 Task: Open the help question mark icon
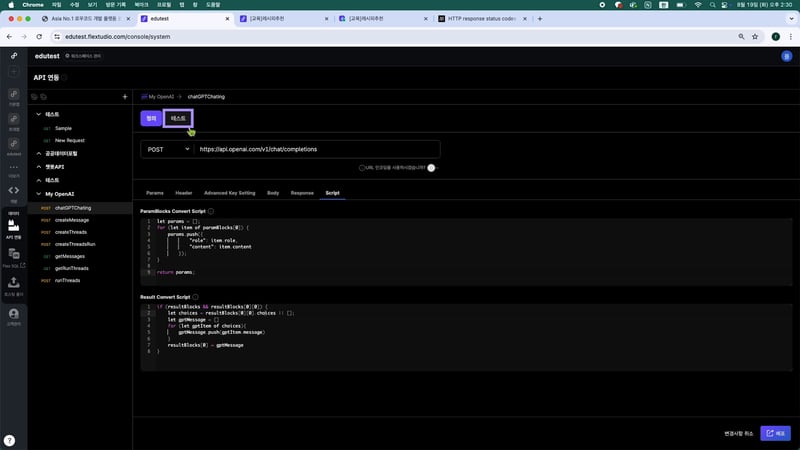(x=9, y=439)
